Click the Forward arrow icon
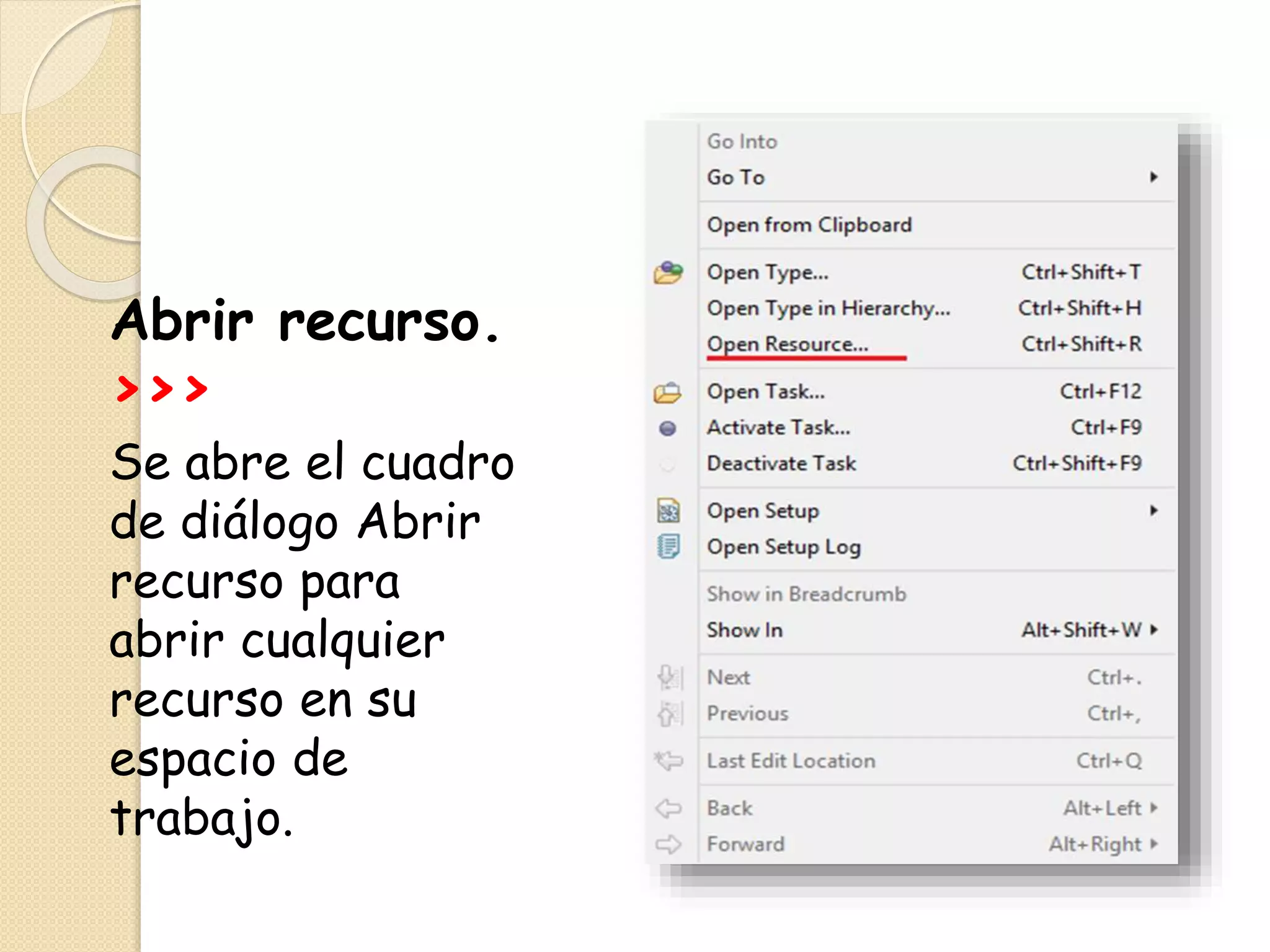1270x952 pixels. tap(668, 844)
